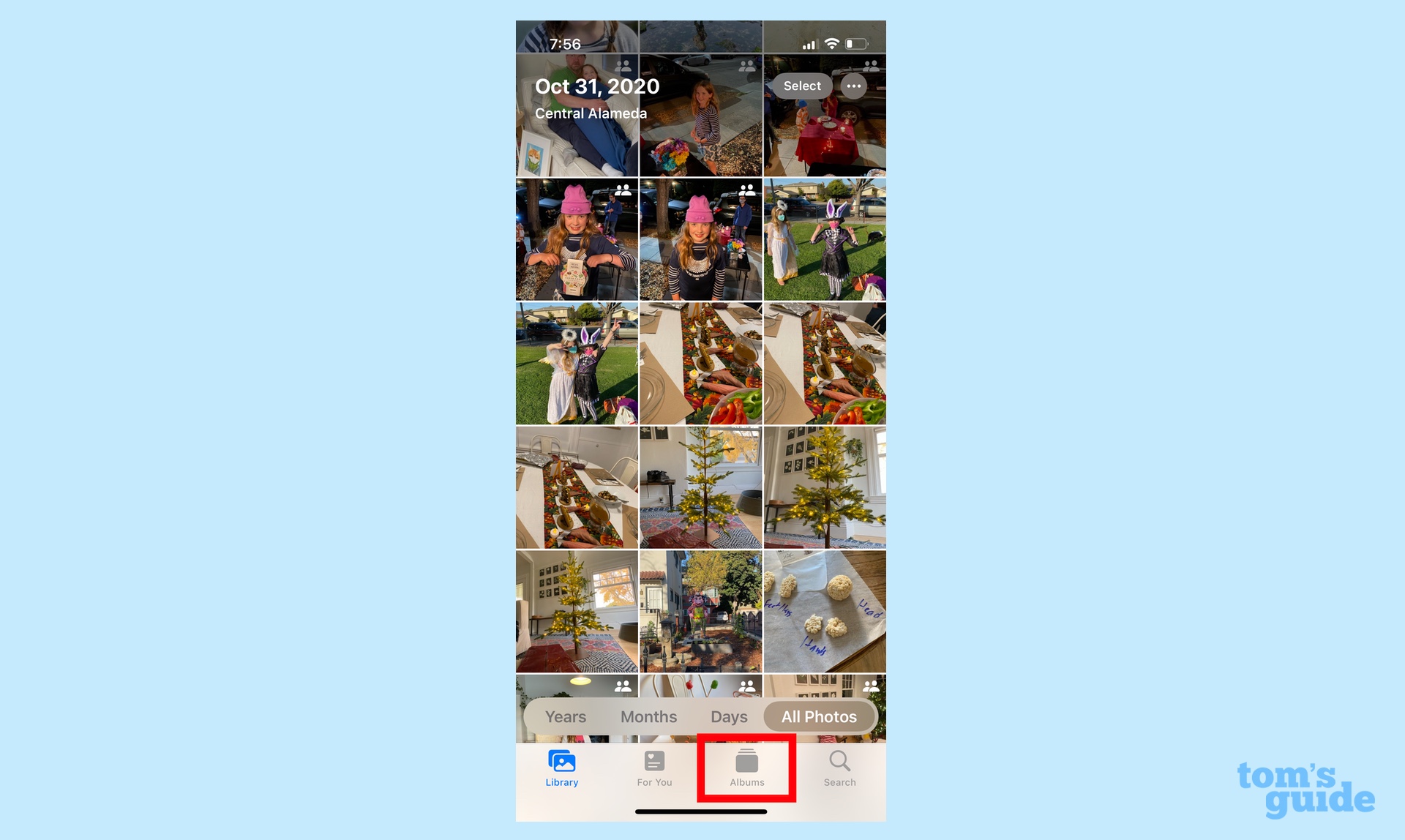1405x840 pixels.
Task: Switch to the All Photos tab
Action: tap(819, 716)
